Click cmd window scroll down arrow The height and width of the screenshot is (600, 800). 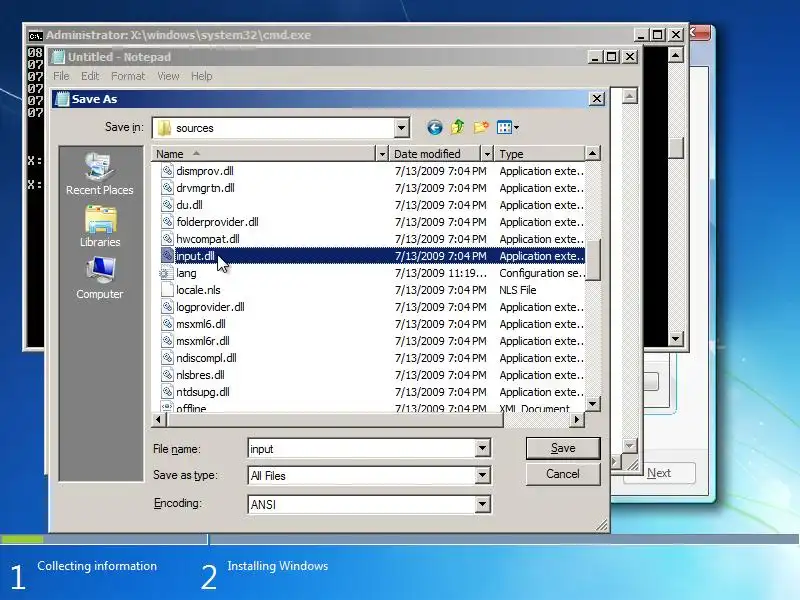point(676,338)
